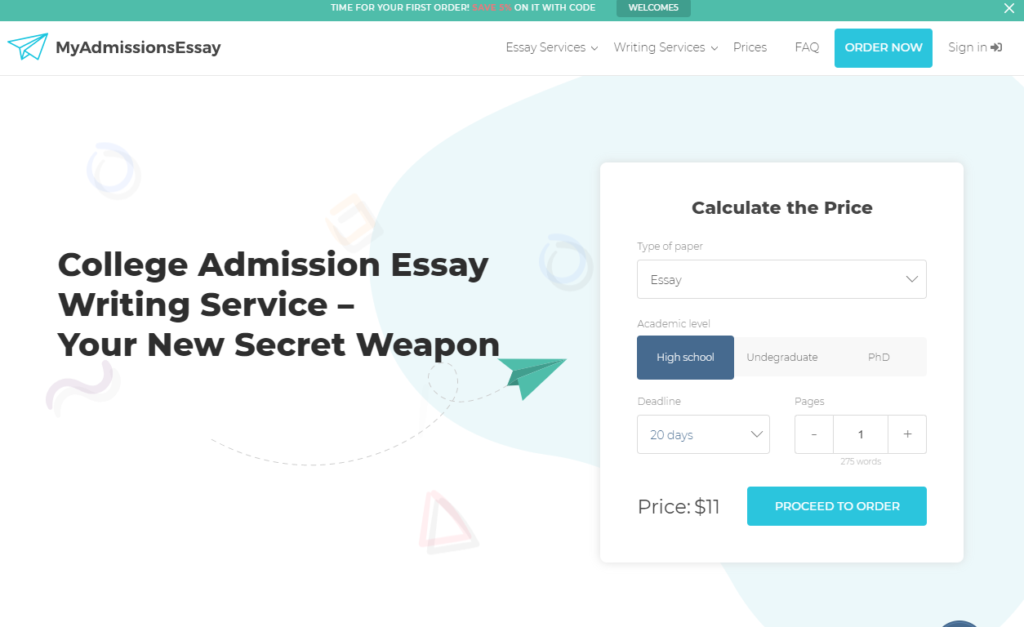Click the chevron in the Essay dropdown
The image size is (1024, 627).
[912, 280]
